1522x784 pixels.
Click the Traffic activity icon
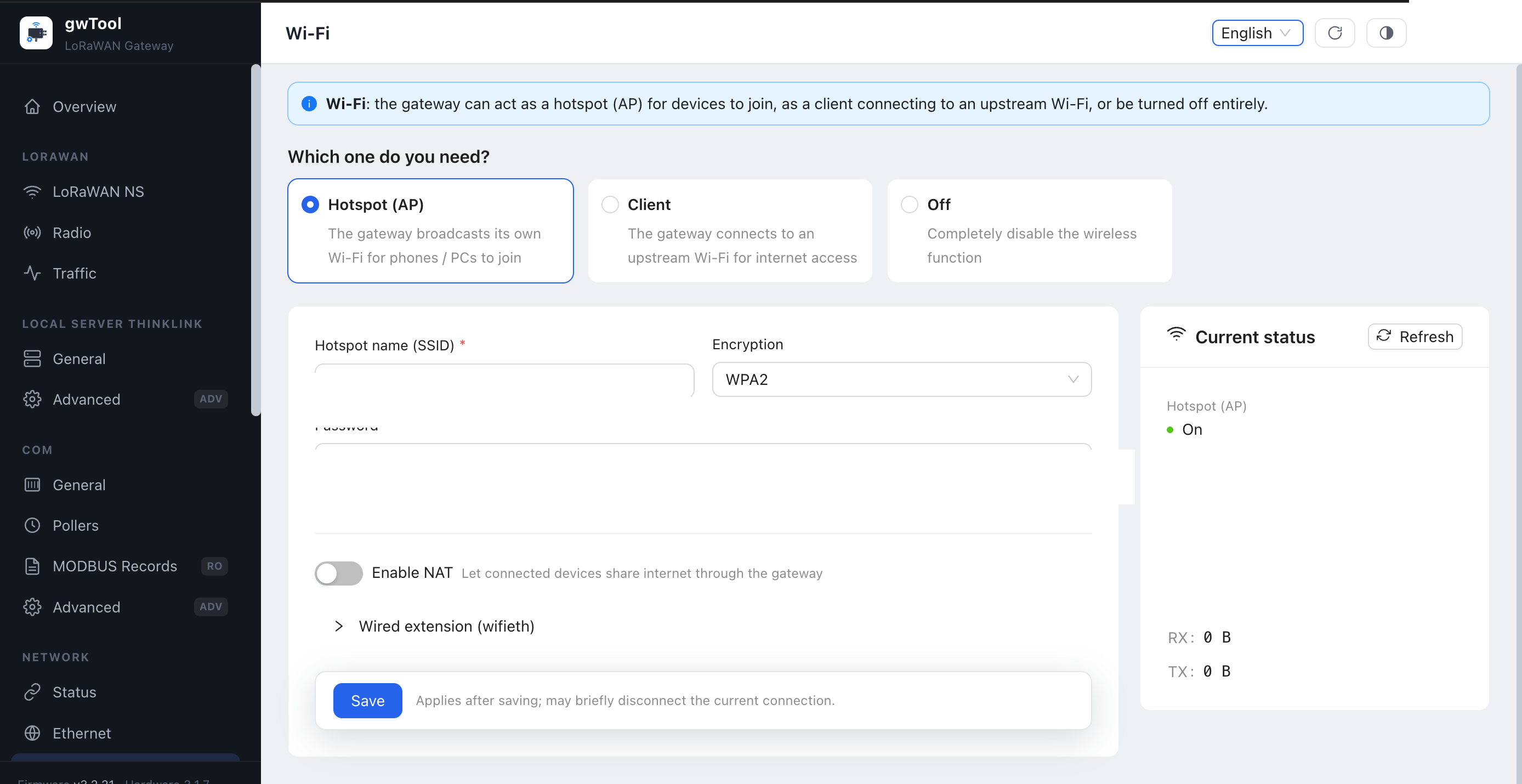point(32,273)
